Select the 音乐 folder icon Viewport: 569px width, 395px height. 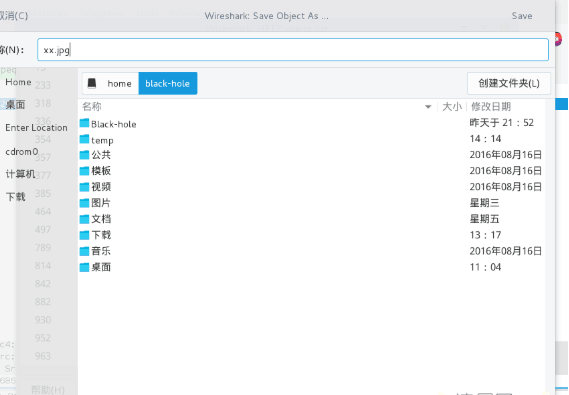click(x=85, y=251)
